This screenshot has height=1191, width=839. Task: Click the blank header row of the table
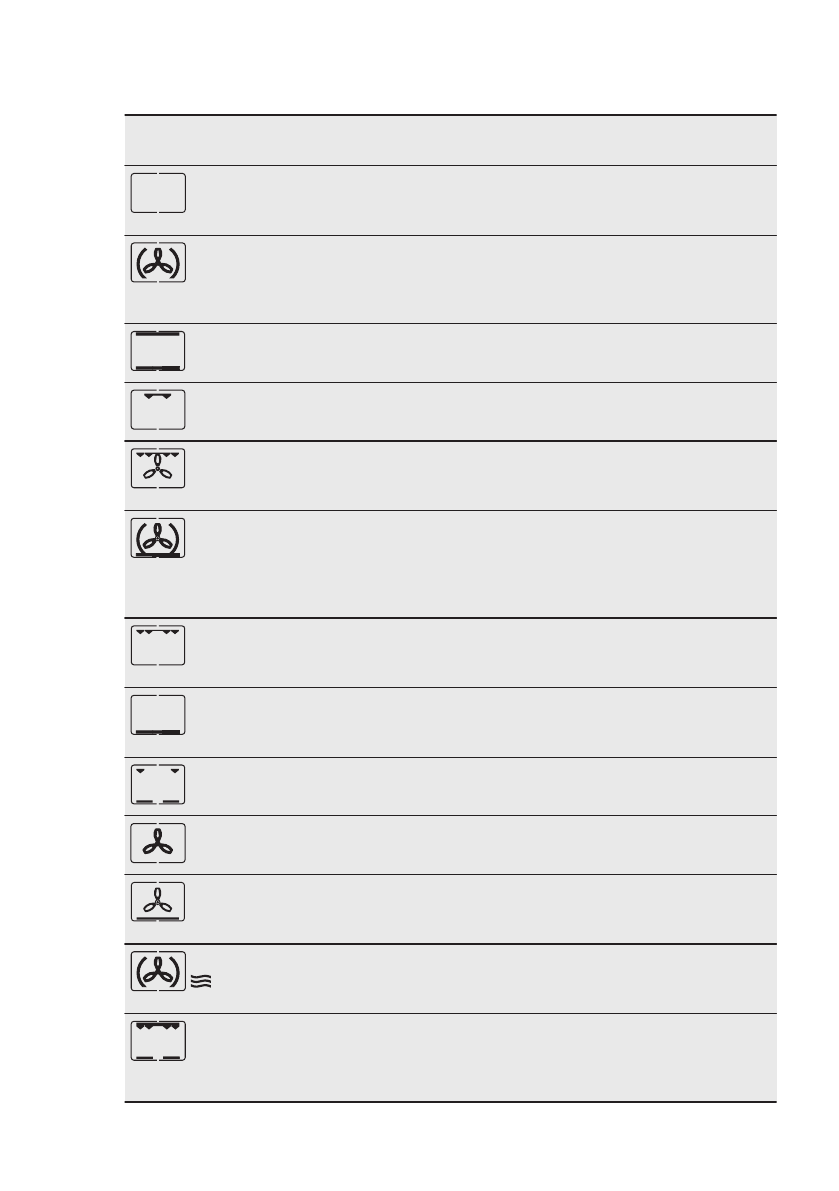[x=450, y=140]
